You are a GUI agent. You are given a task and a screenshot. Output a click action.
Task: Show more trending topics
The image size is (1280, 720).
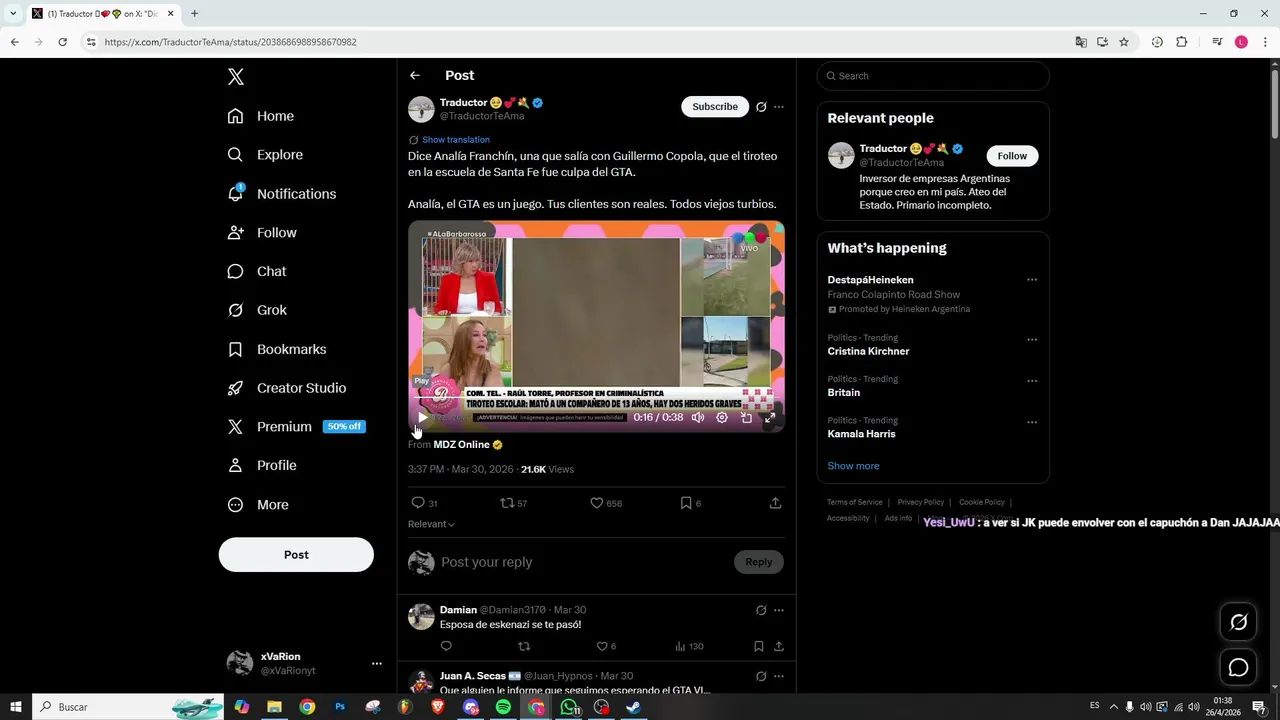click(x=853, y=466)
